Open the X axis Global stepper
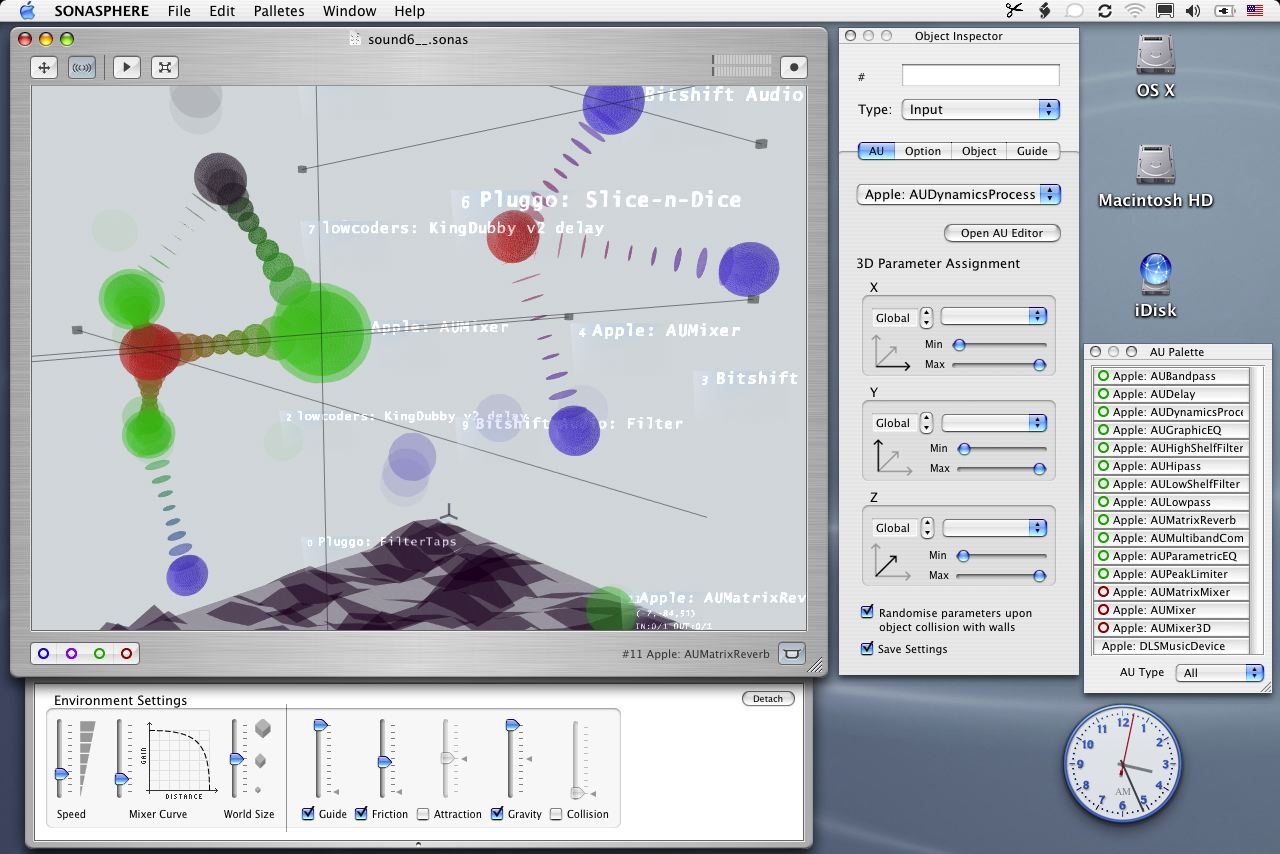The width and height of the screenshot is (1280, 854). coord(926,317)
